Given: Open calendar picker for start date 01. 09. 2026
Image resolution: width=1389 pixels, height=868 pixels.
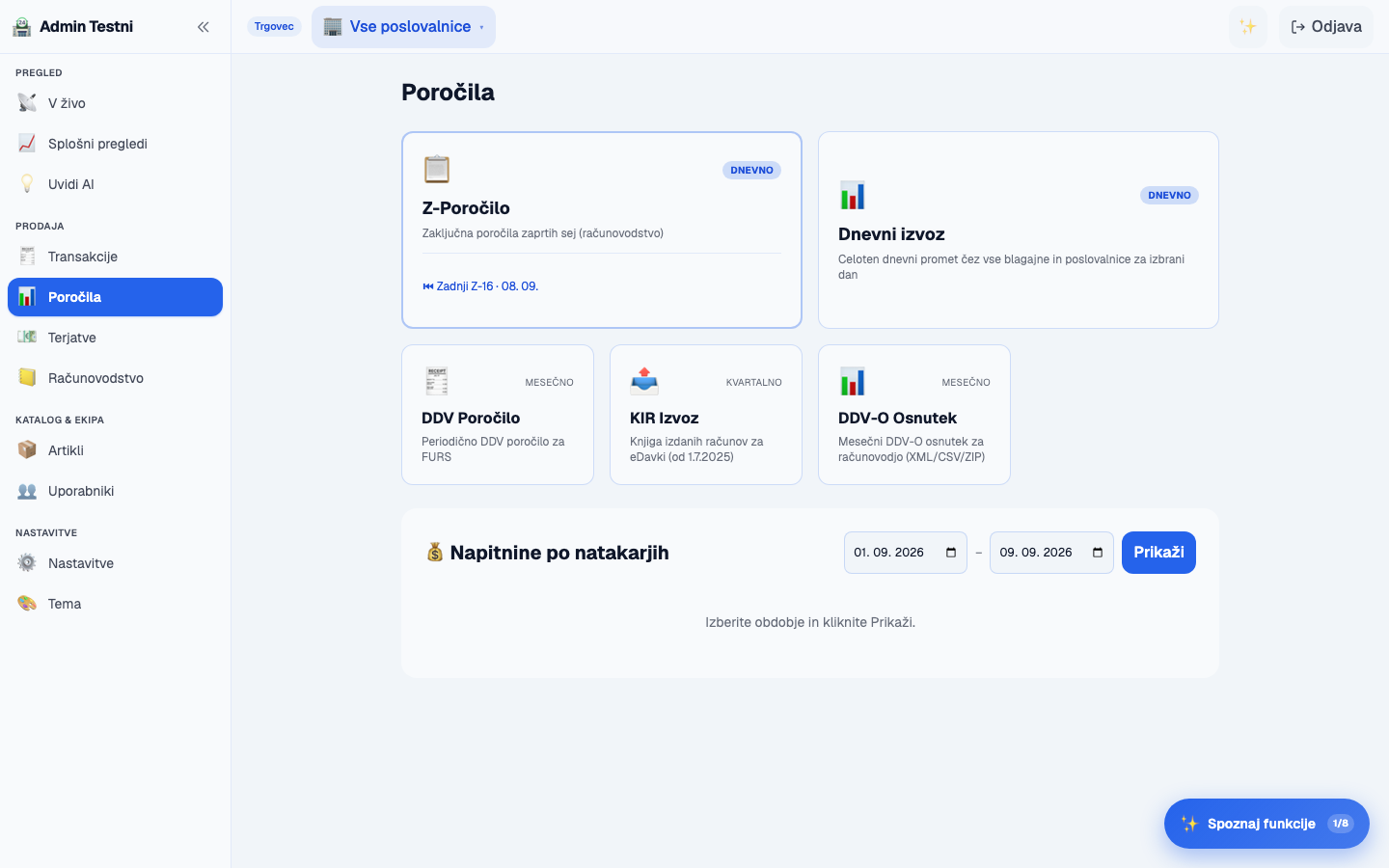Looking at the screenshot, I should 951,553.
